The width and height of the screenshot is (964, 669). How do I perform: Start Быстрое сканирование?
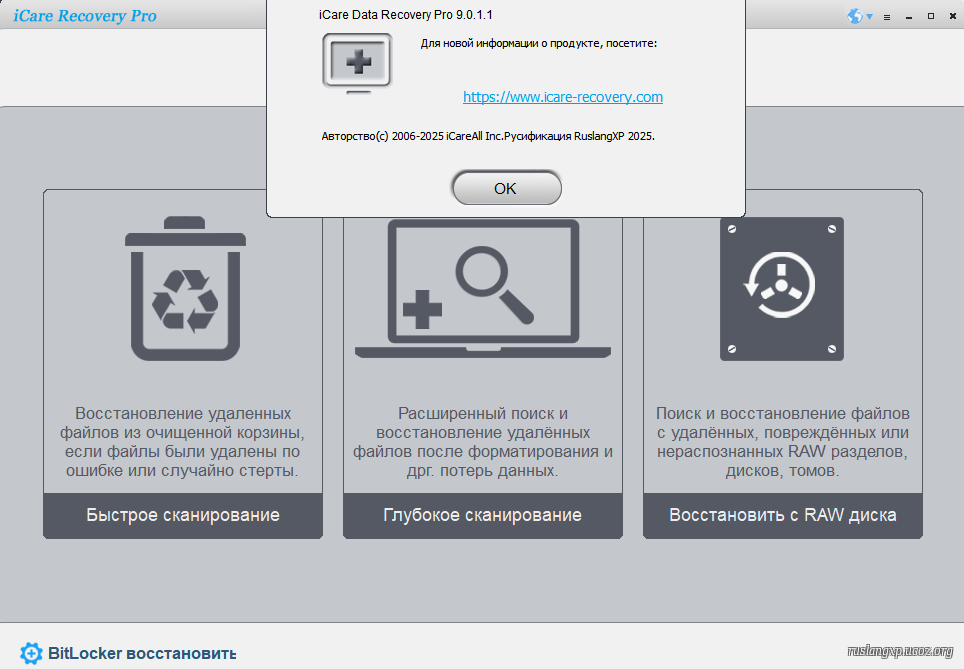(183, 515)
